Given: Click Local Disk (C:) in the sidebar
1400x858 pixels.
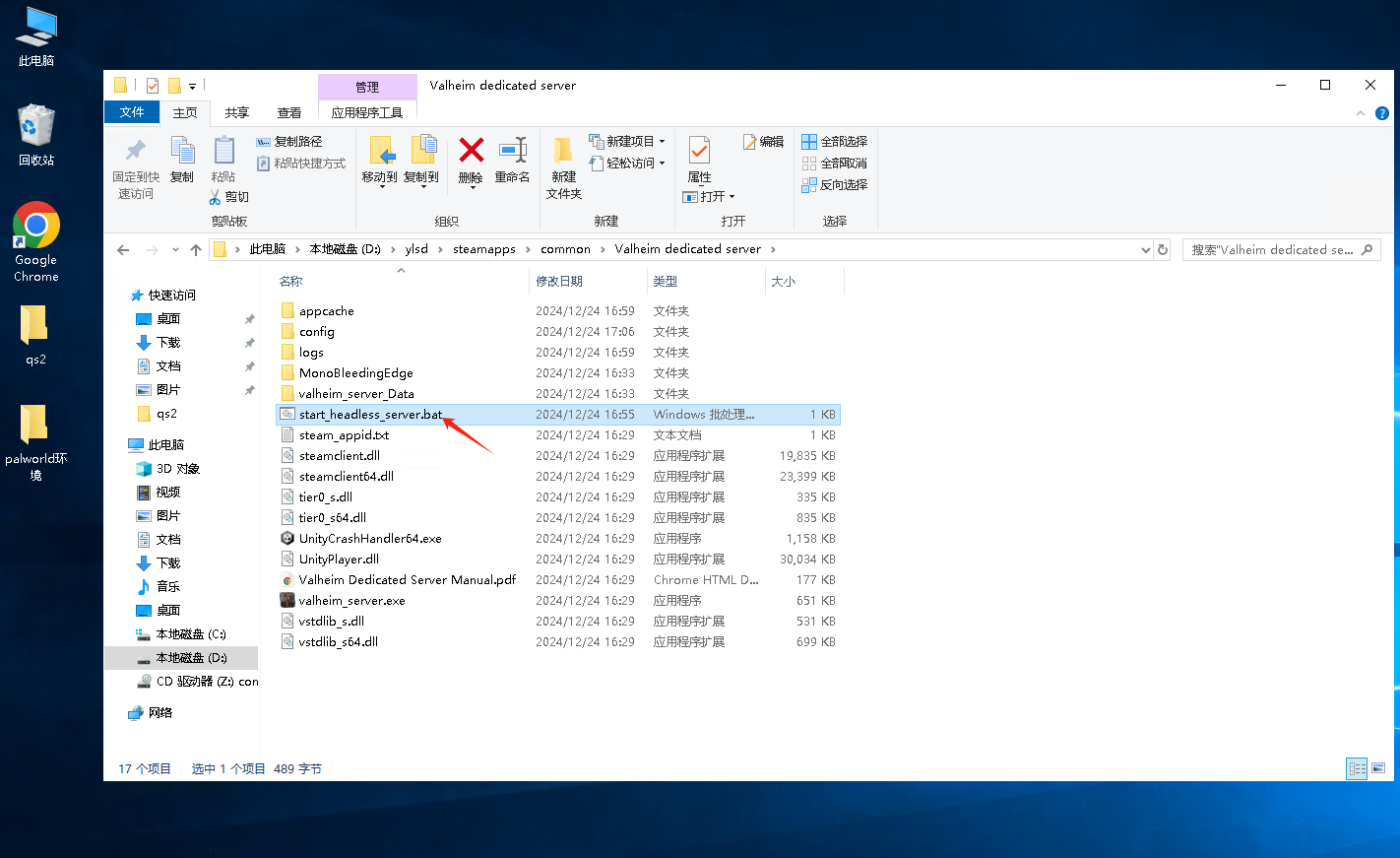Looking at the screenshot, I should 190,634.
